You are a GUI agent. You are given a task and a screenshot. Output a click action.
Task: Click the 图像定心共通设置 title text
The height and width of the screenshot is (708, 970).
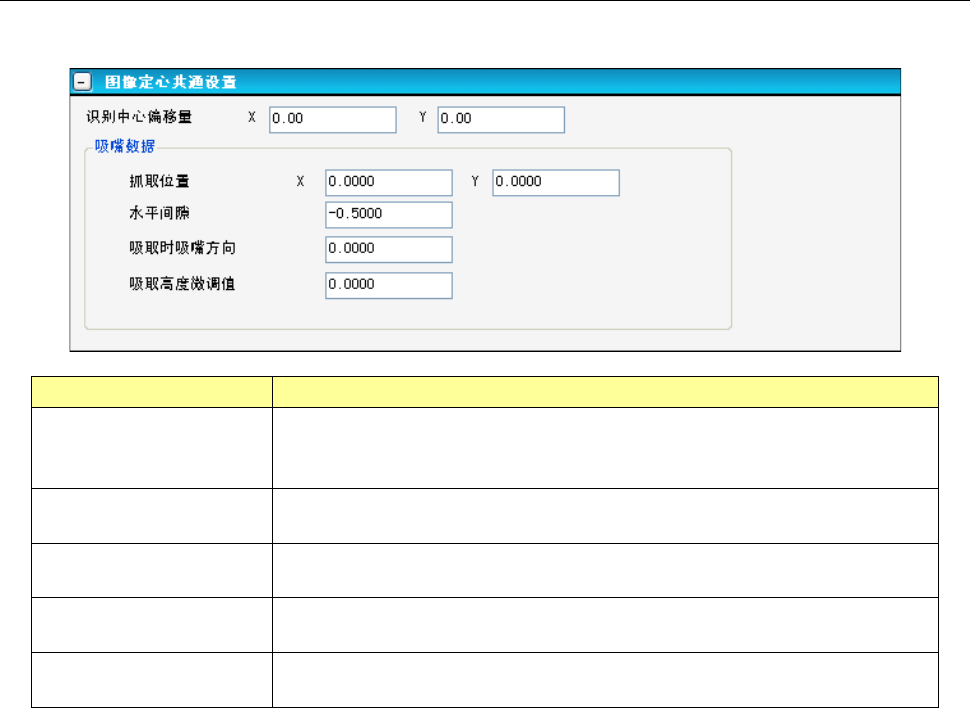170,82
